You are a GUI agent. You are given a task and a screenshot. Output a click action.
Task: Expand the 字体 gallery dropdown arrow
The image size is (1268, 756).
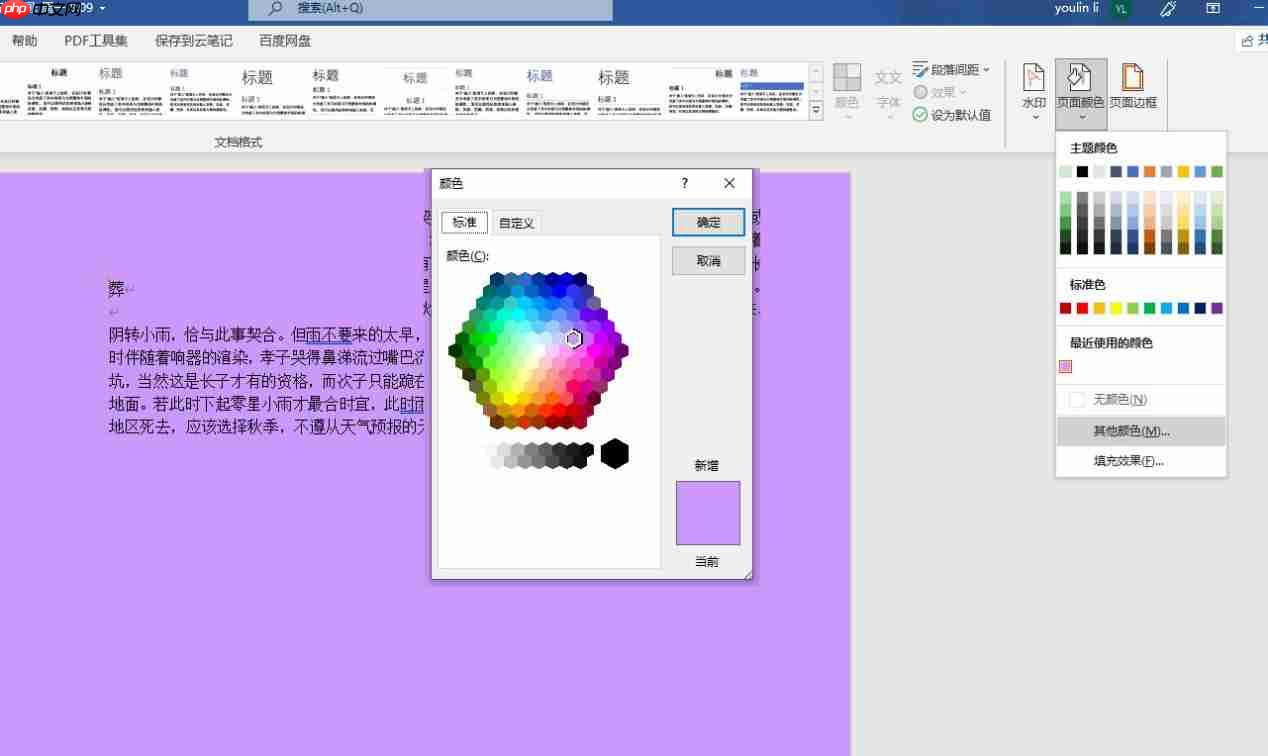[889, 117]
